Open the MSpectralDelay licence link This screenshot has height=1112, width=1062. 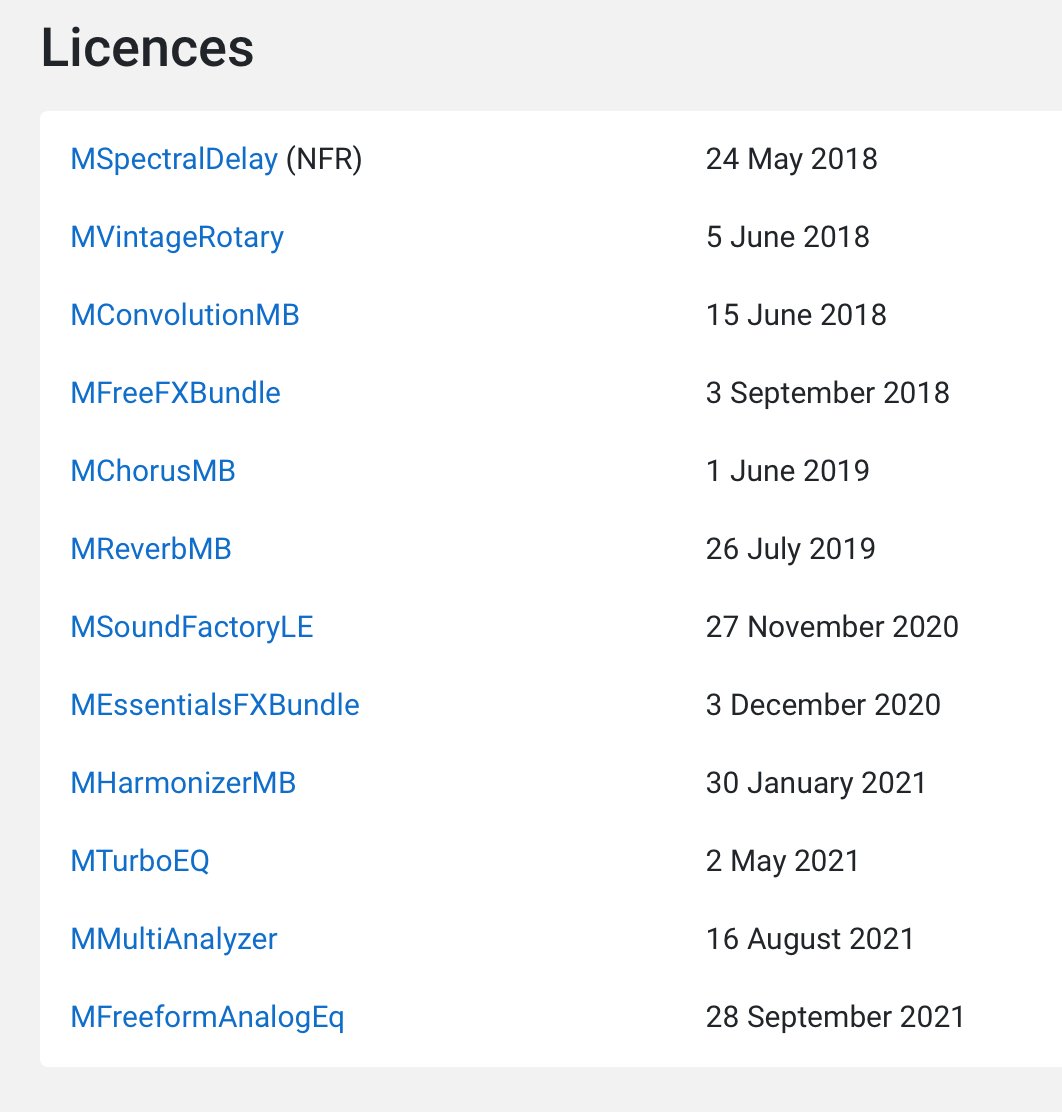click(x=174, y=159)
